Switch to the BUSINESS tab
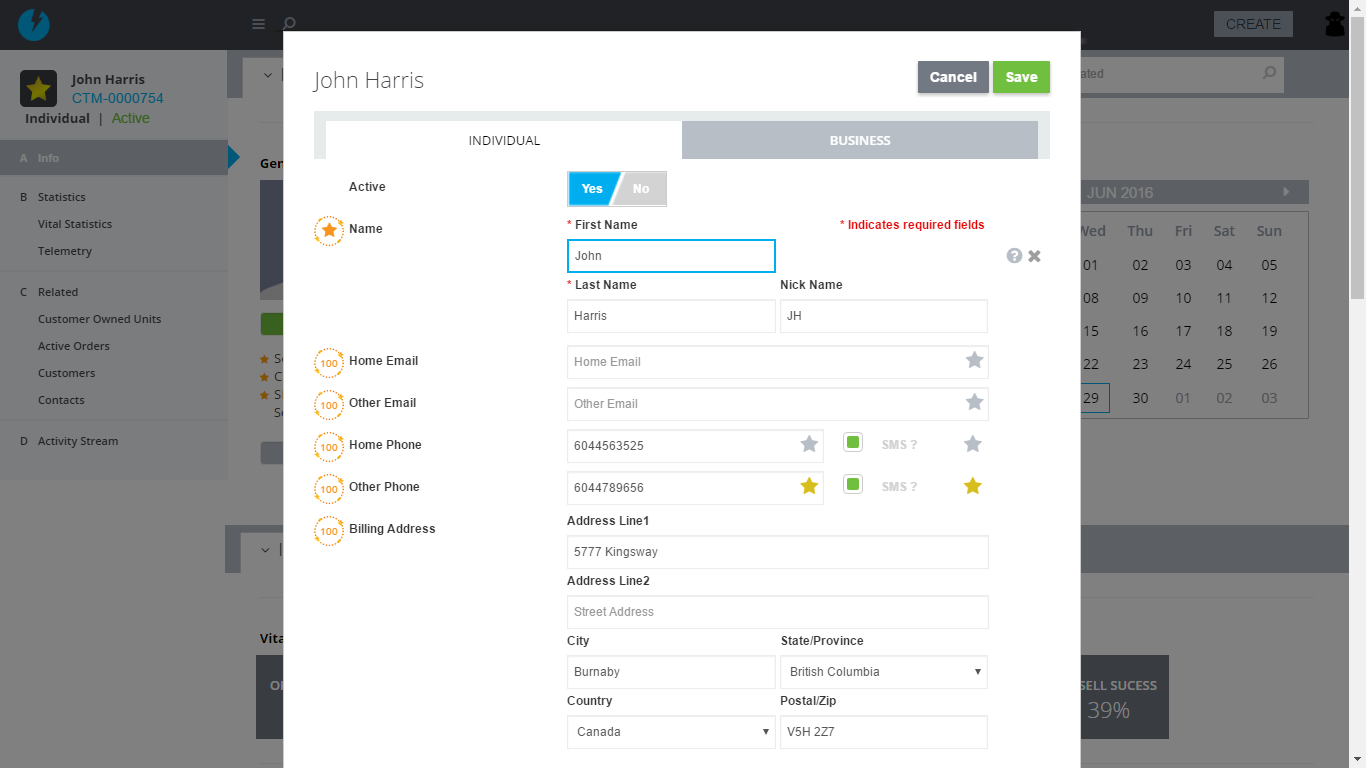The width and height of the screenshot is (1366, 768). (859, 140)
